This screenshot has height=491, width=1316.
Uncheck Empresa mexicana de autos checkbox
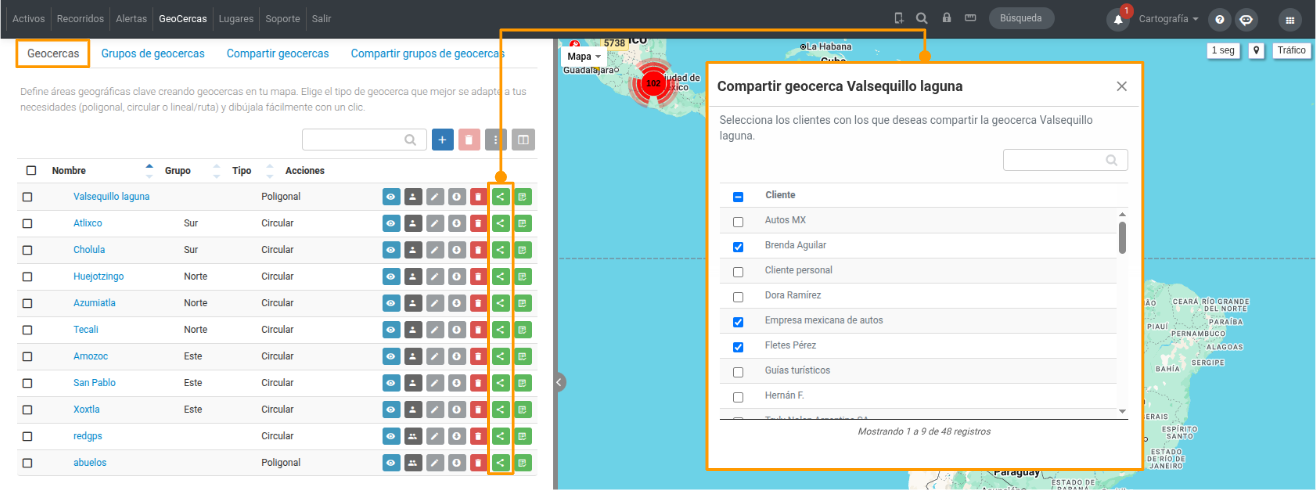[738, 321]
